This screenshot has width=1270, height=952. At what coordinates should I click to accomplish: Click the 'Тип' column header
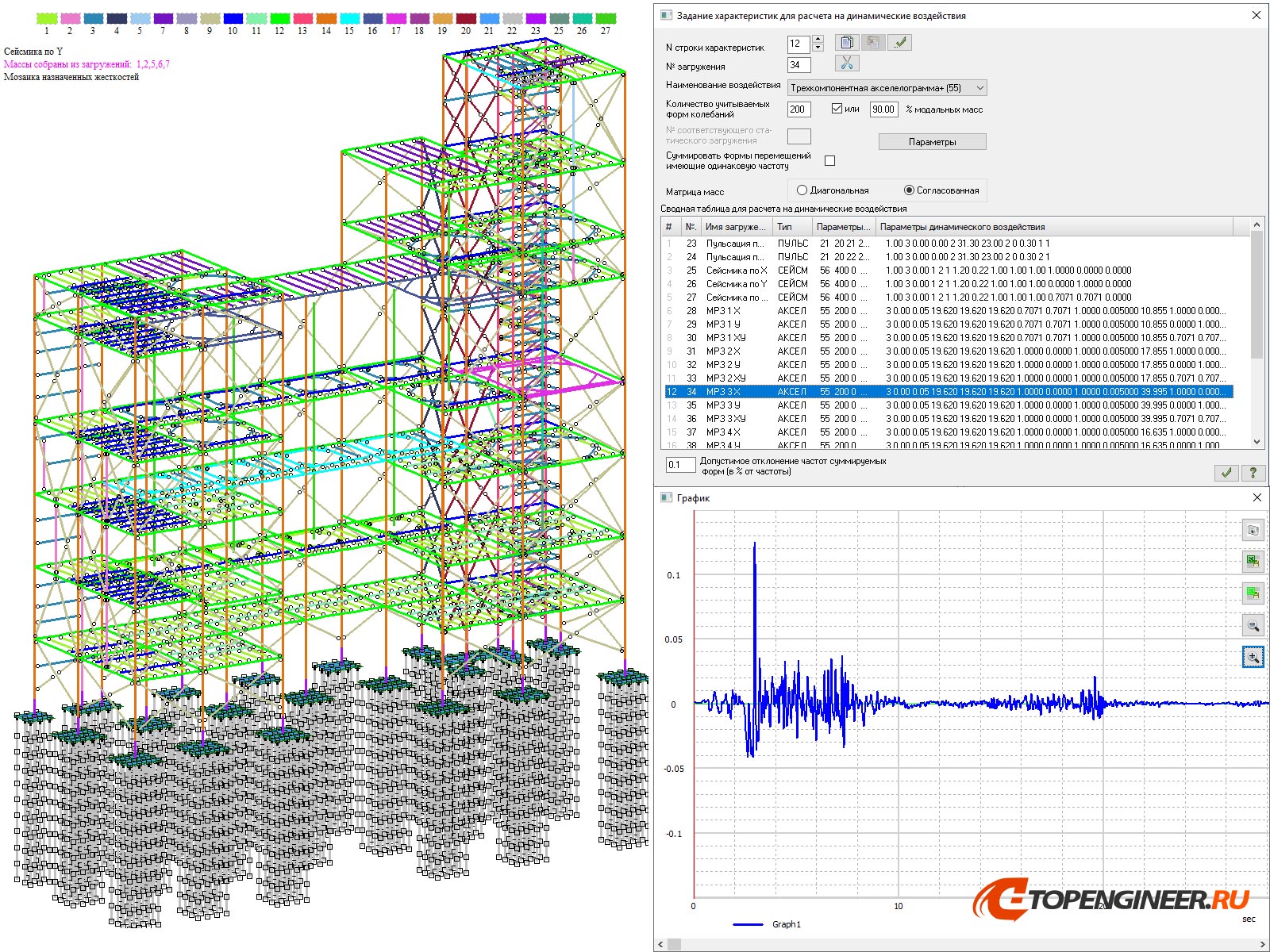785,227
